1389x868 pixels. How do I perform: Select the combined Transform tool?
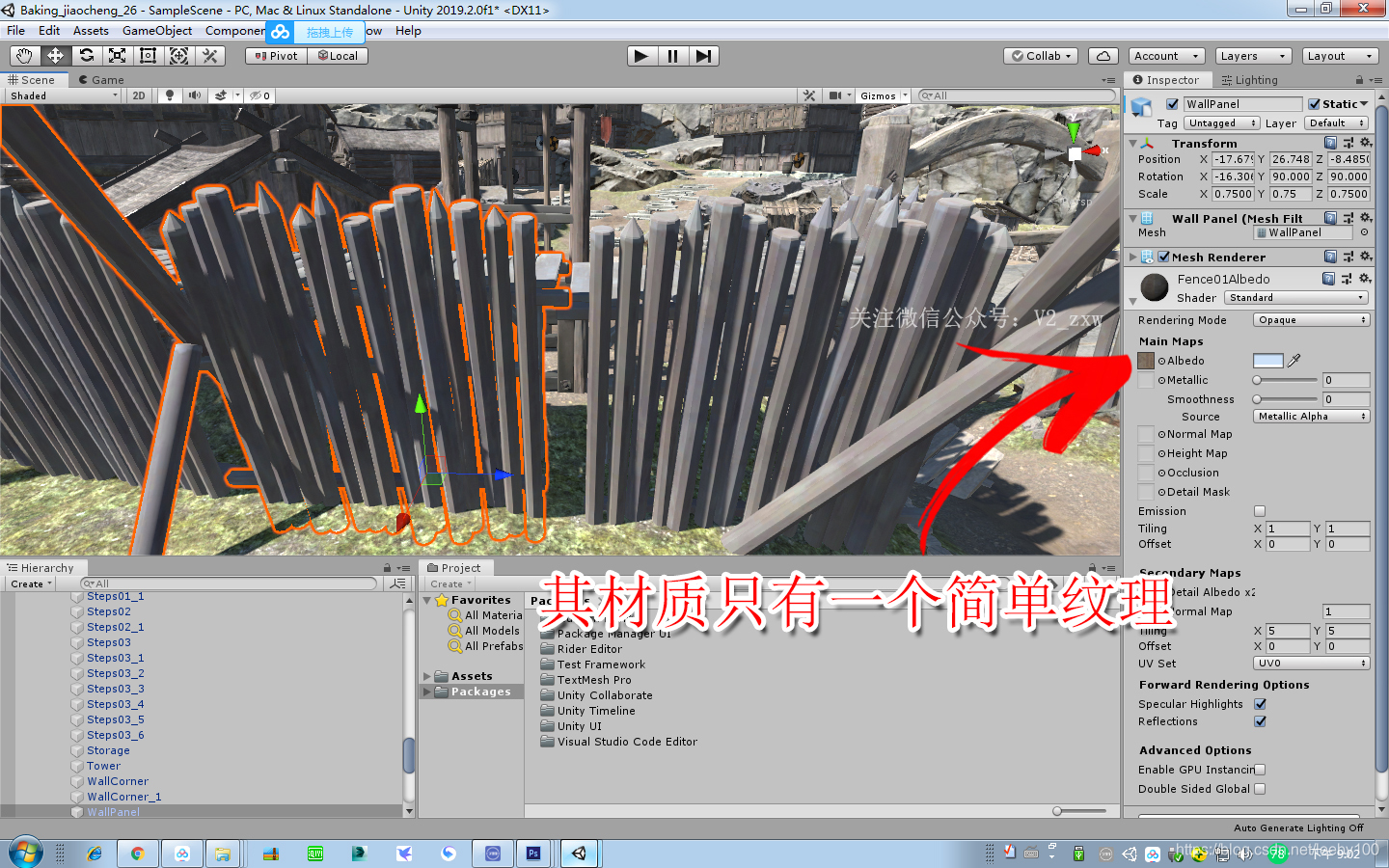[178, 56]
